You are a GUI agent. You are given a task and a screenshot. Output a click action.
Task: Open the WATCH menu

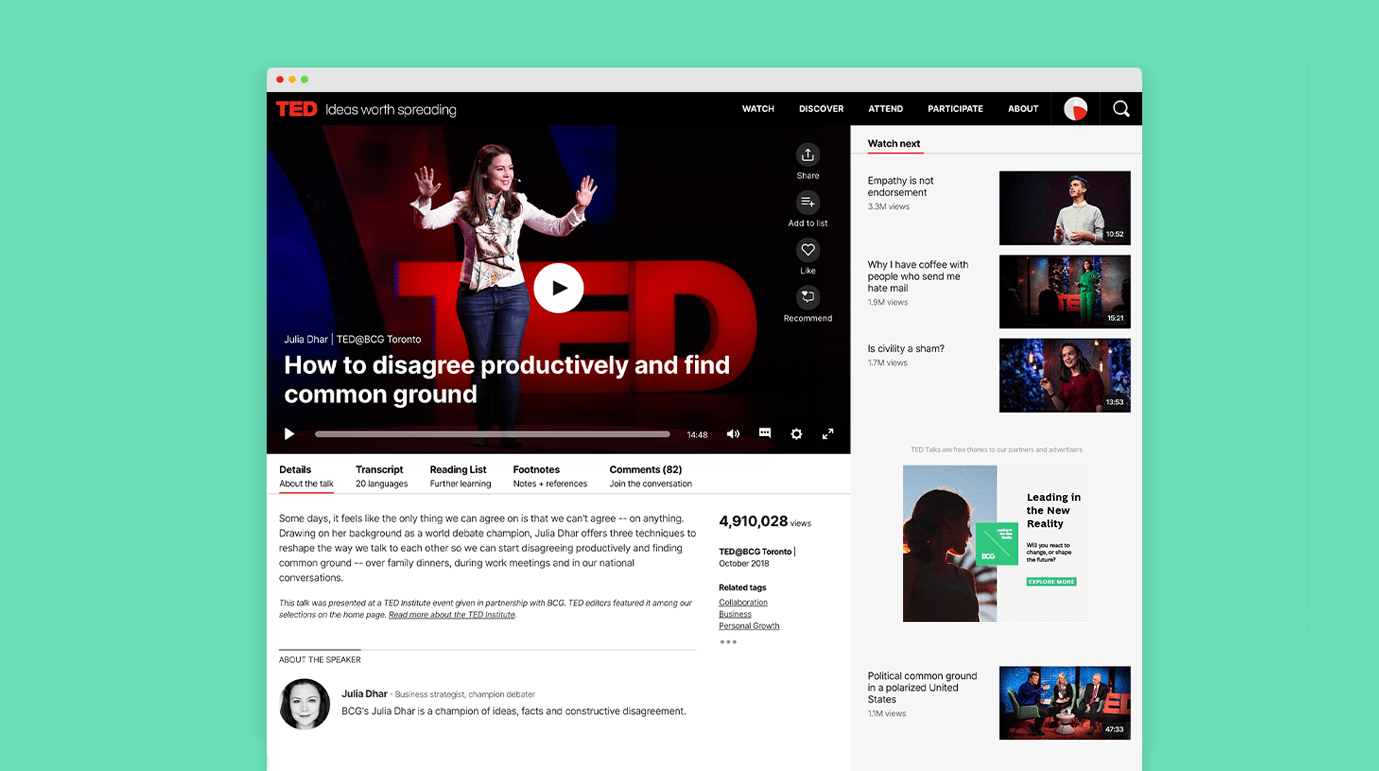[758, 109]
